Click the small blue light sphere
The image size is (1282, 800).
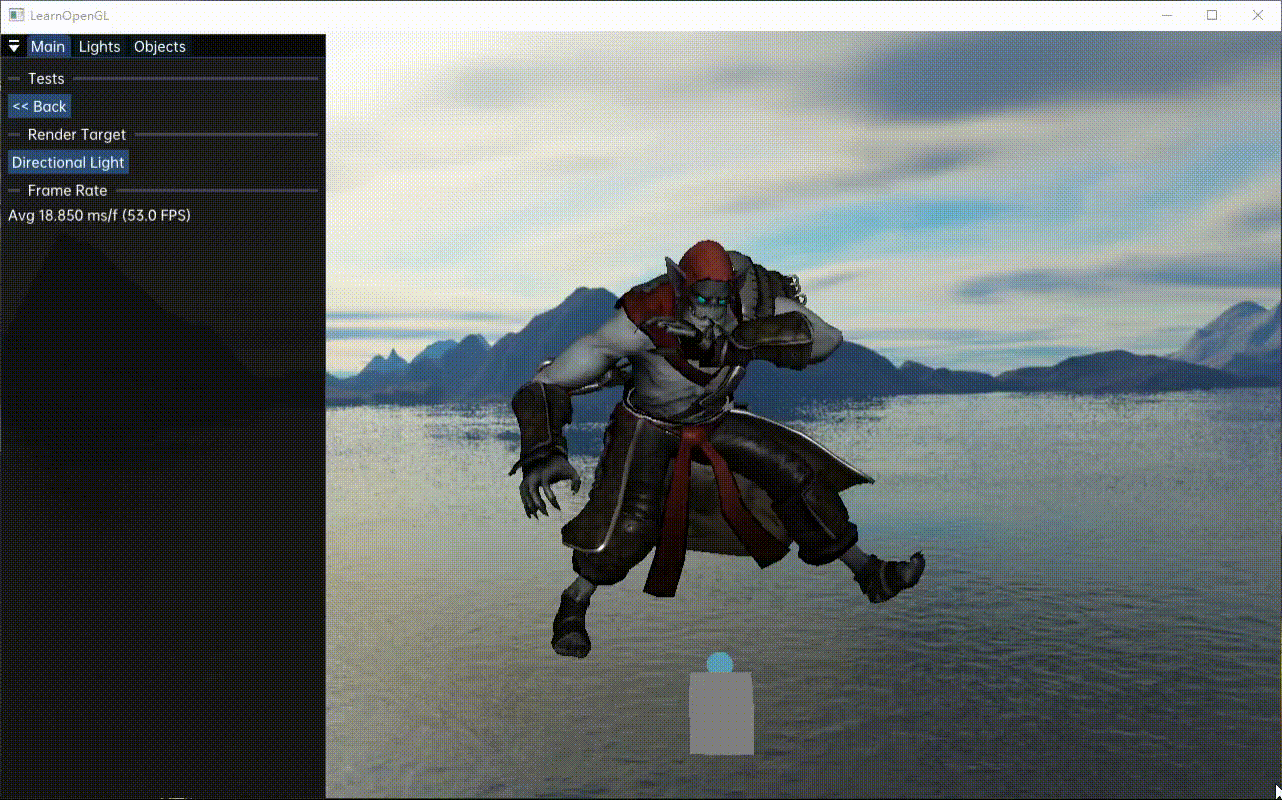720,663
